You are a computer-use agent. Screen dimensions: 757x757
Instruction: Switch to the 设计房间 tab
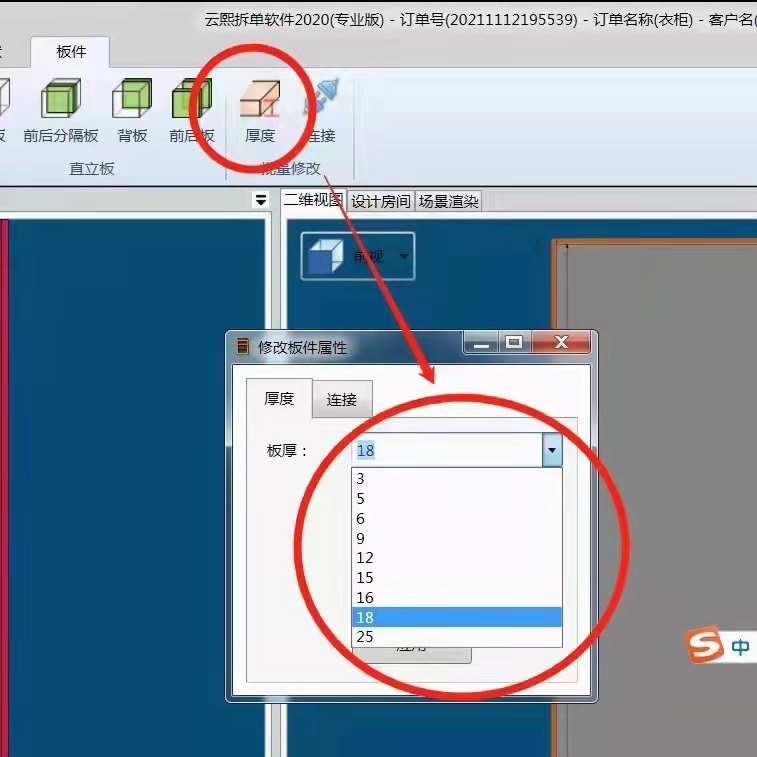pos(381,201)
